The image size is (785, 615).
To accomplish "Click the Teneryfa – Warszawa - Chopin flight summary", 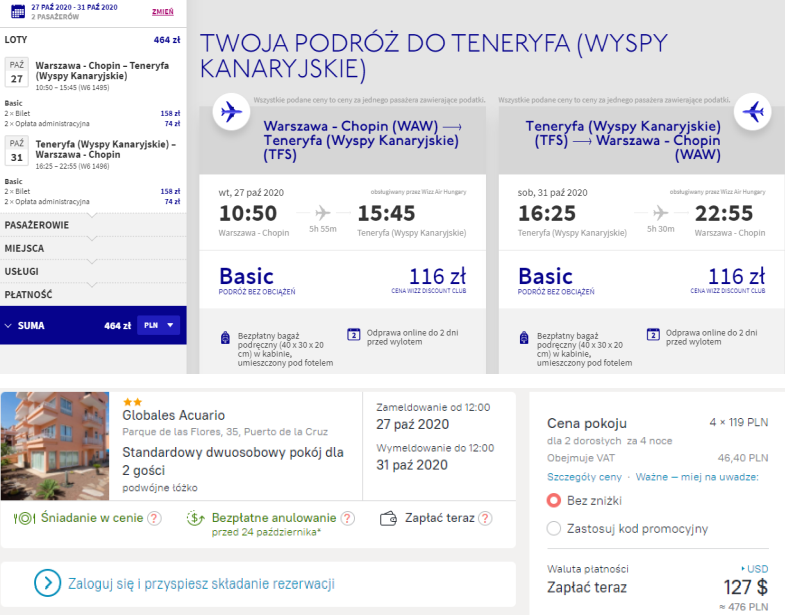I will pos(106,149).
